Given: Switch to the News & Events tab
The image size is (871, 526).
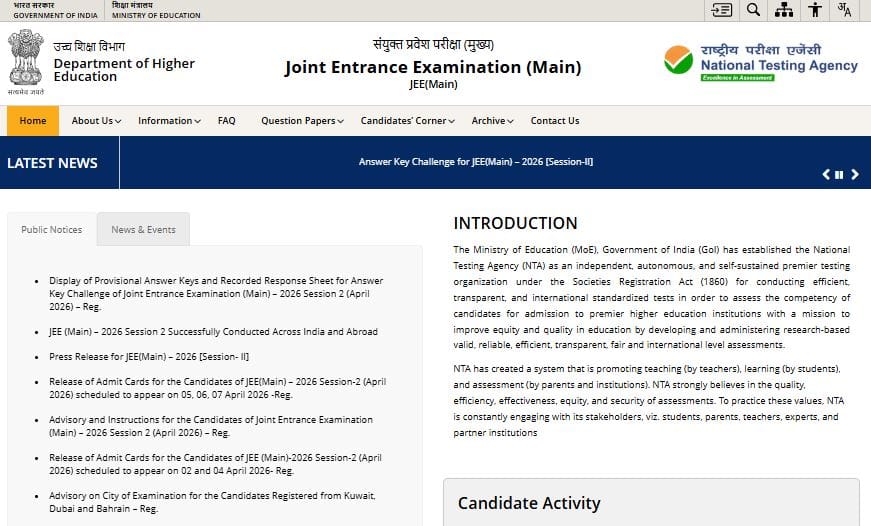Looking at the screenshot, I should tap(143, 229).
